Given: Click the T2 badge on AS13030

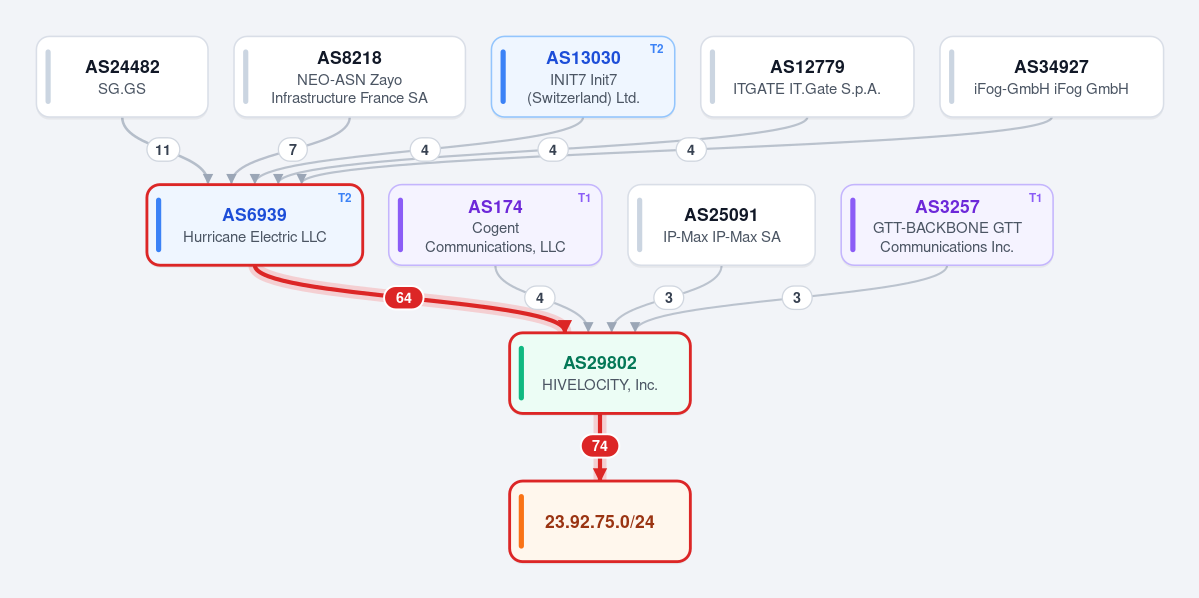Looking at the screenshot, I should point(657,49).
